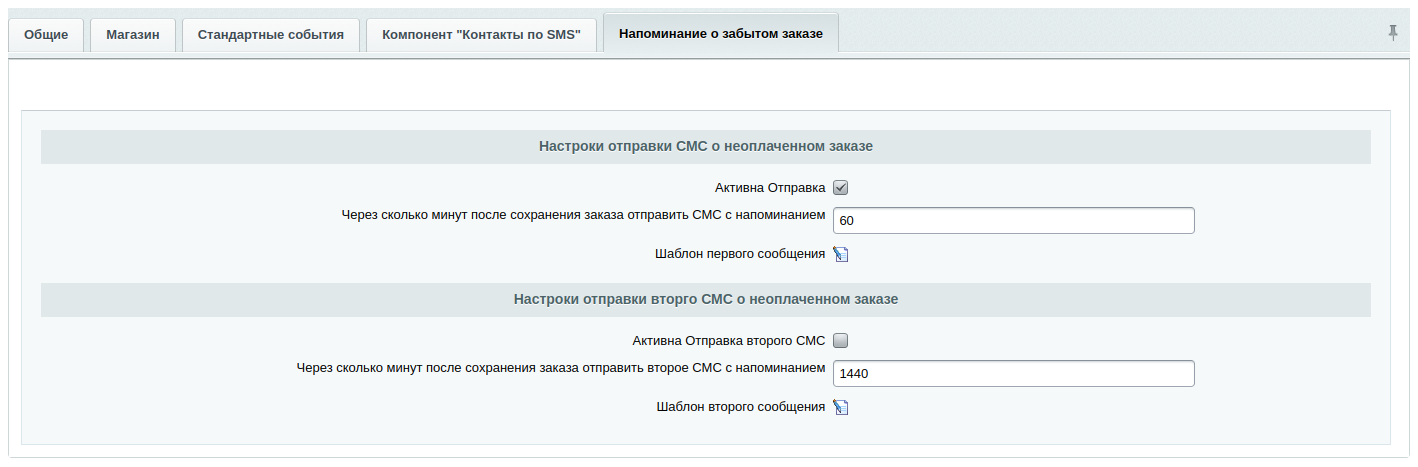The image size is (1418, 467).
Task: Click the "Активна Отправка" label text
Action: coord(769,187)
